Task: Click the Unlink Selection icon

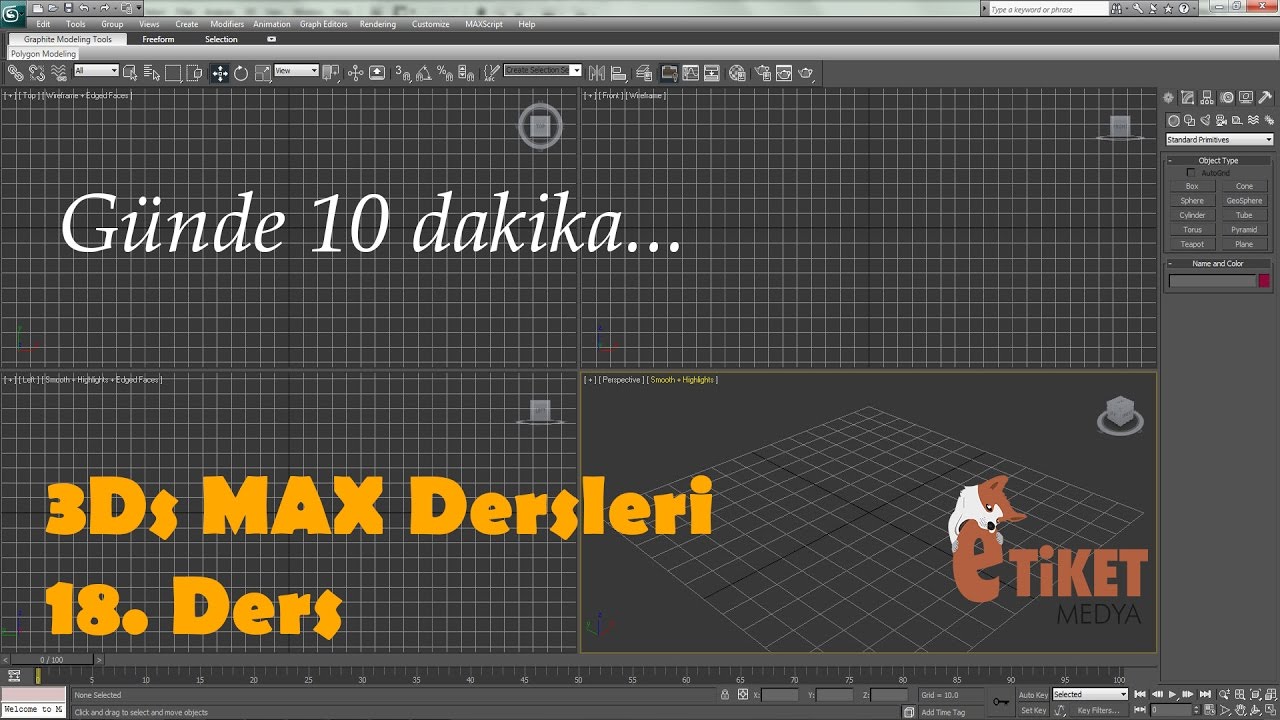Action: point(37,73)
